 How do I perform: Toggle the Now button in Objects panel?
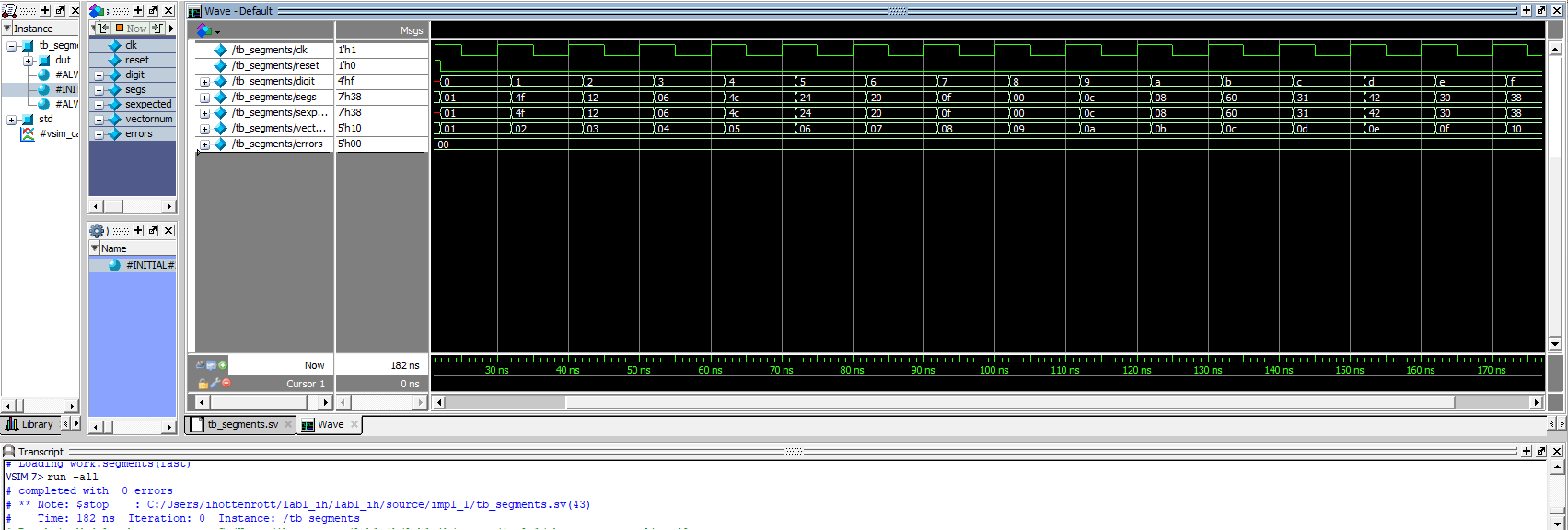[132, 29]
